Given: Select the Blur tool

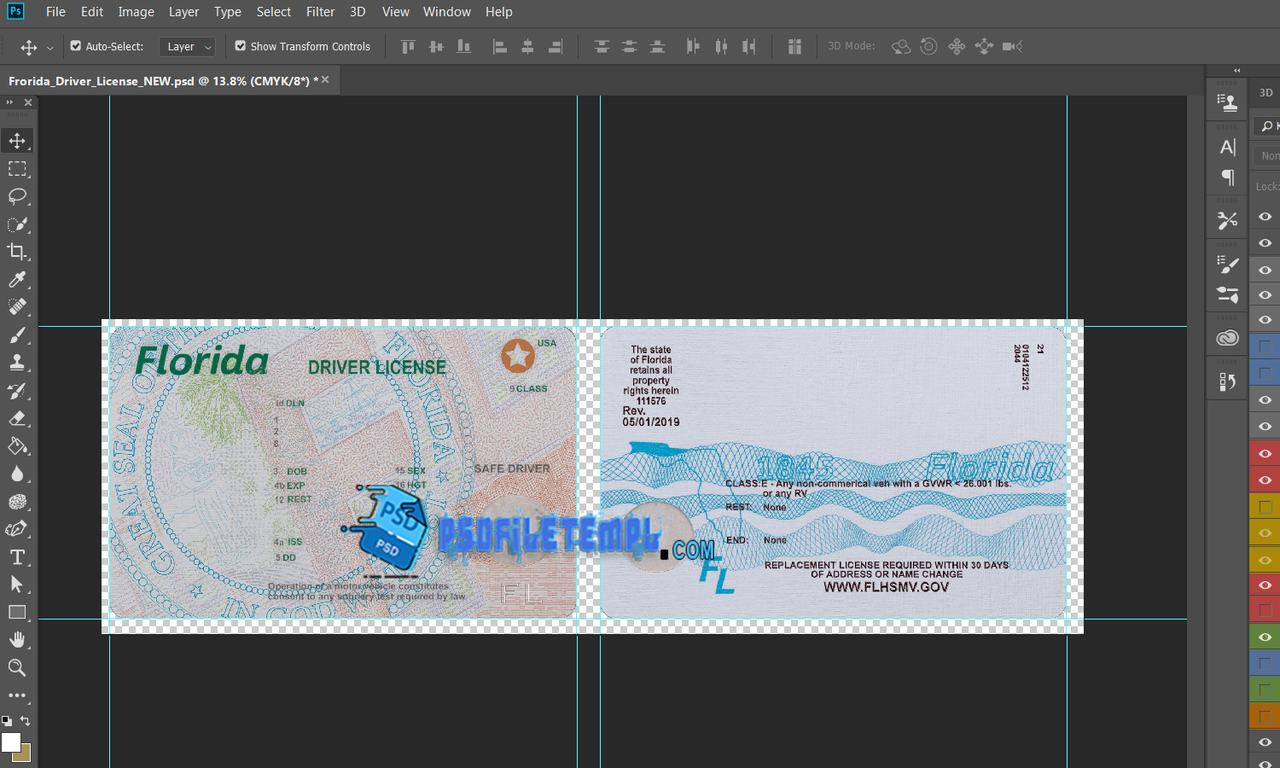Looking at the screenshot, I should (18, 473).
